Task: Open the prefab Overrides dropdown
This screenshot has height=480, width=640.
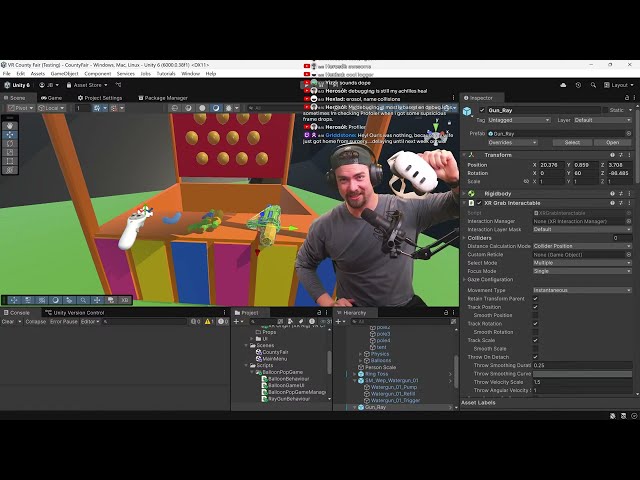Action: pos(512,142)
